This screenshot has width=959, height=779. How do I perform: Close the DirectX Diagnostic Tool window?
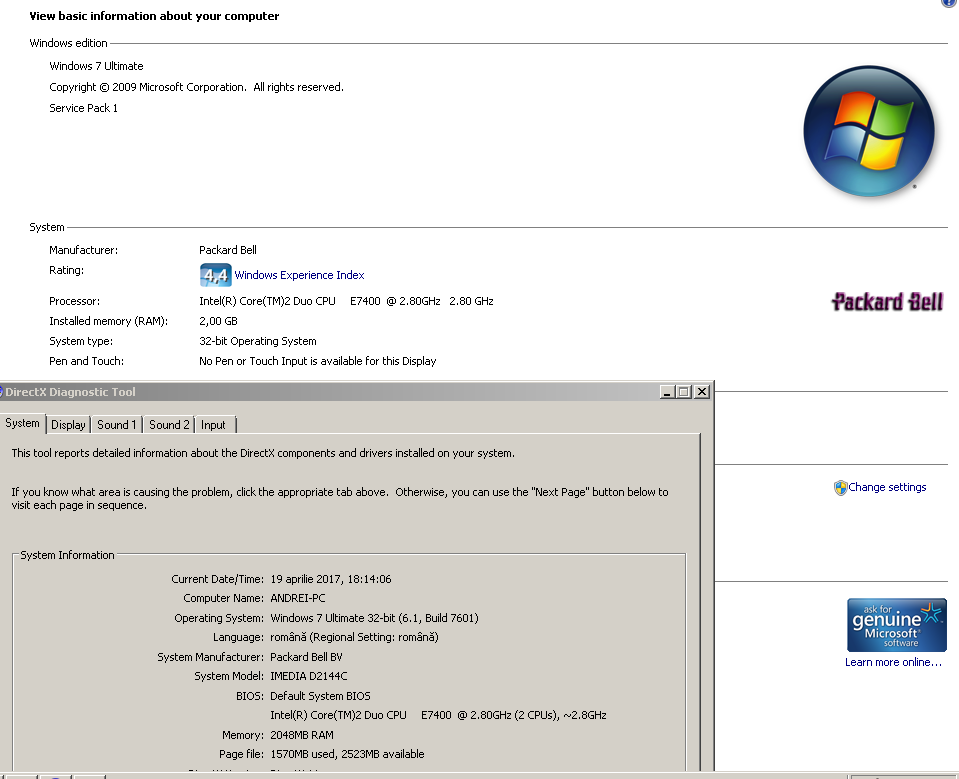[702, 392]
